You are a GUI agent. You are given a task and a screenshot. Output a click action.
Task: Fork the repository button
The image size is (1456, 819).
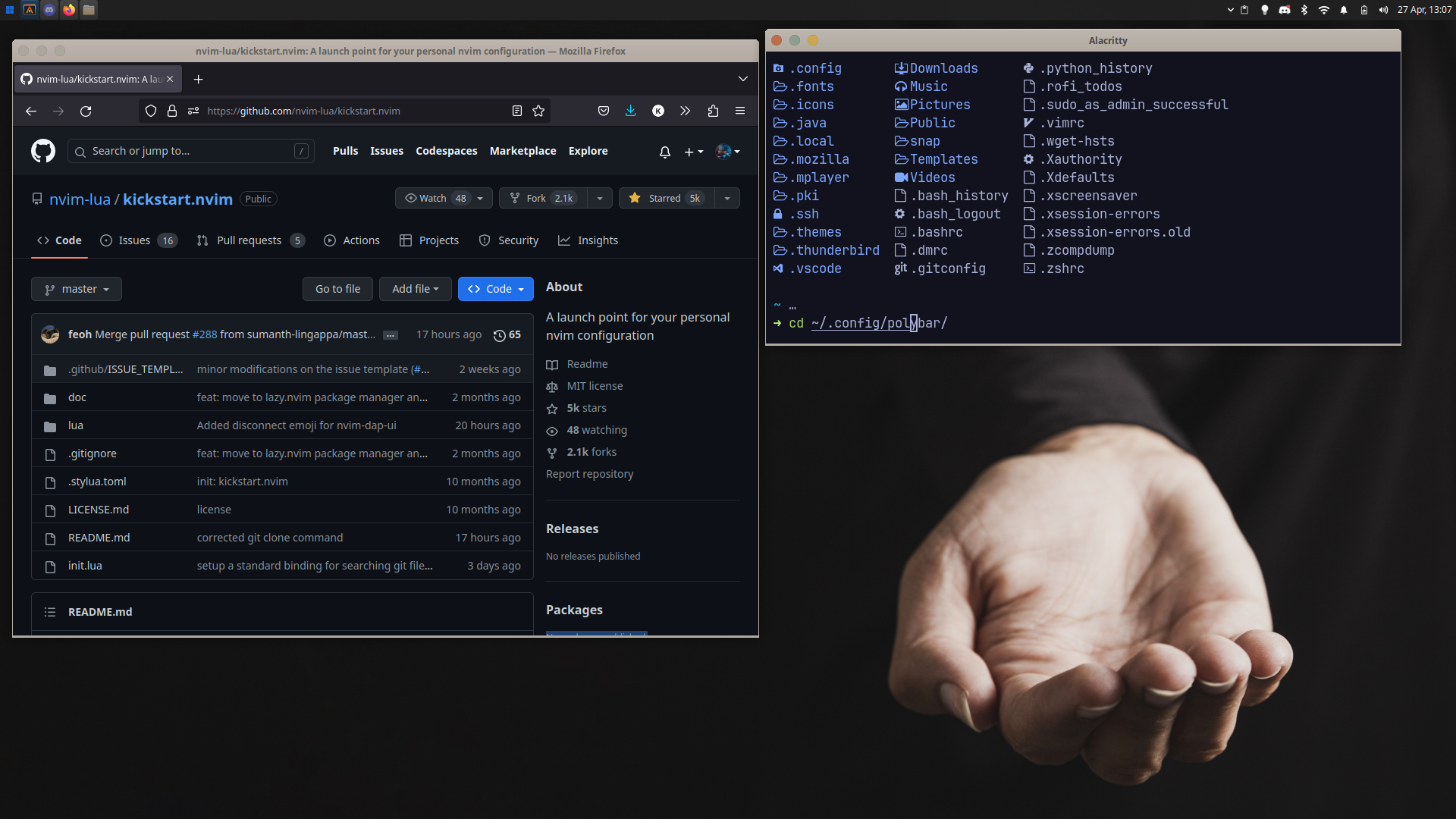[x=543, y=198]
